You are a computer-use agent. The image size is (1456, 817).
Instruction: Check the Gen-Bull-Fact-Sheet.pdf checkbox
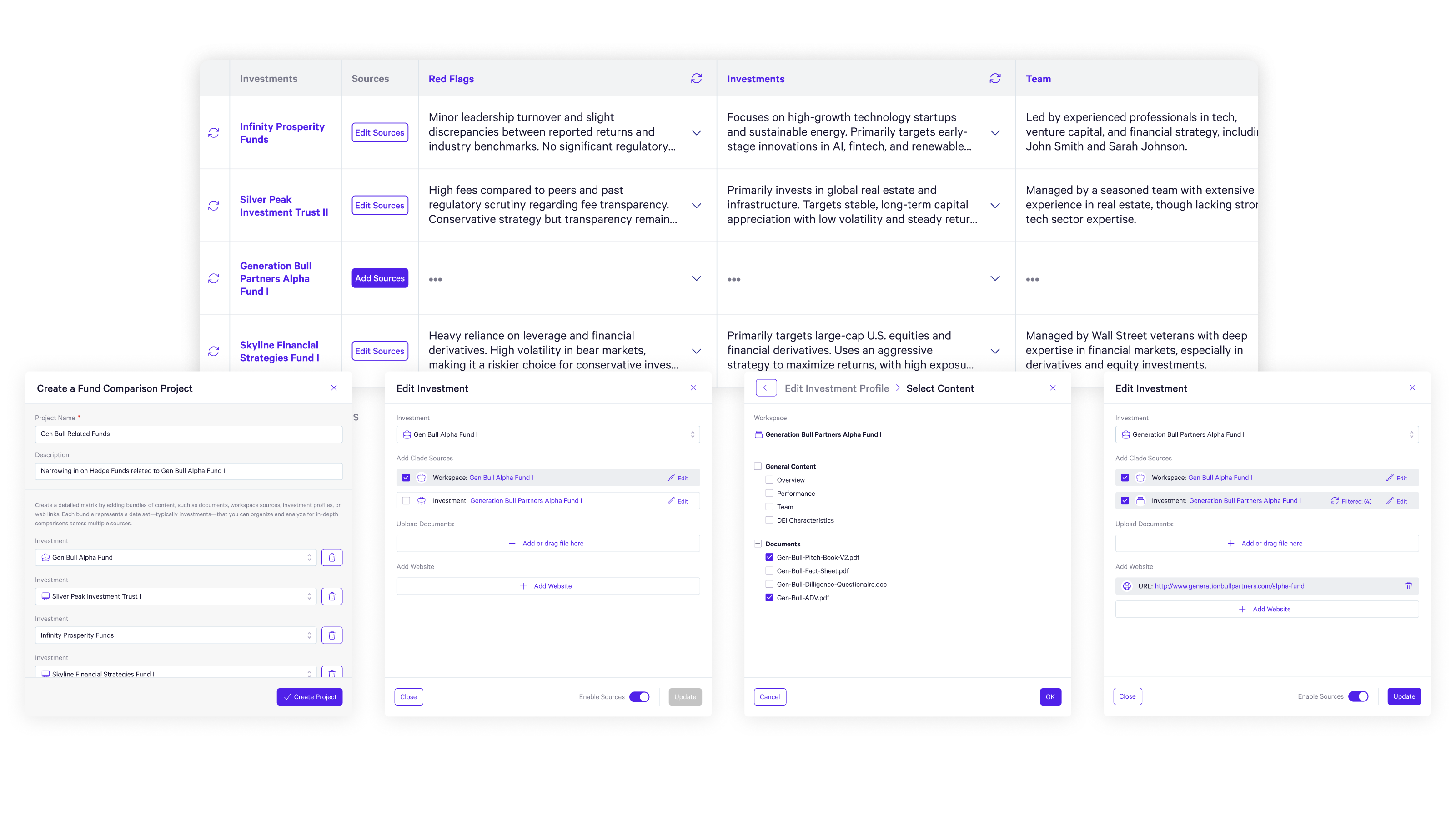click(769, 571)
